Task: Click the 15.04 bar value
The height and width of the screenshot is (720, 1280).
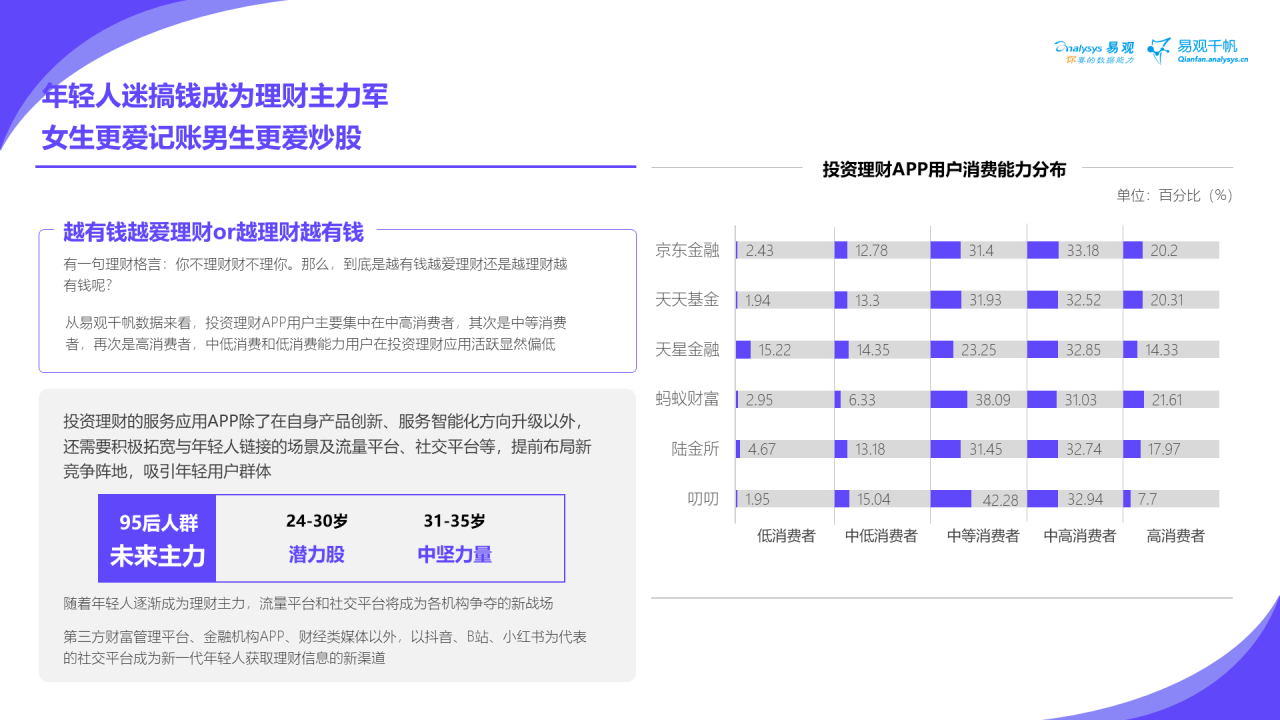Action: 873,499
